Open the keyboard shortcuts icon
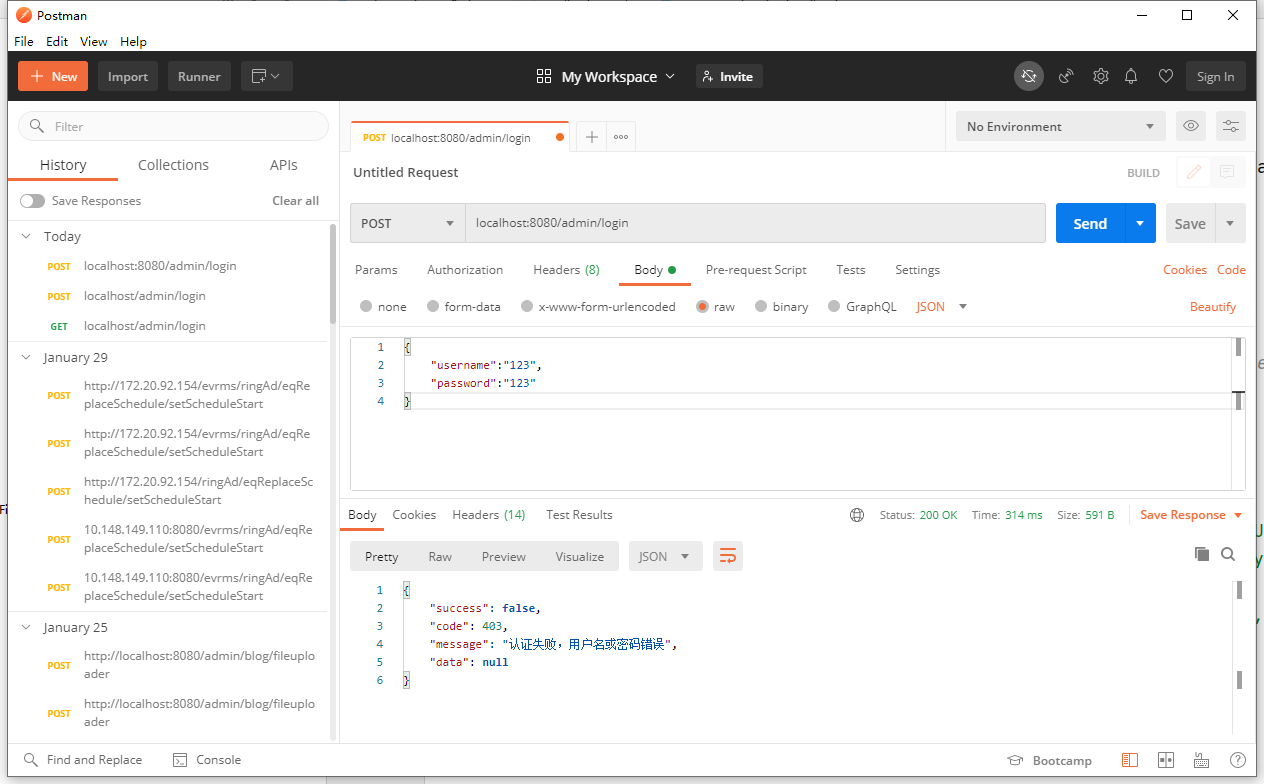Screen dimensions: 1264x784 click(1202, 760)
